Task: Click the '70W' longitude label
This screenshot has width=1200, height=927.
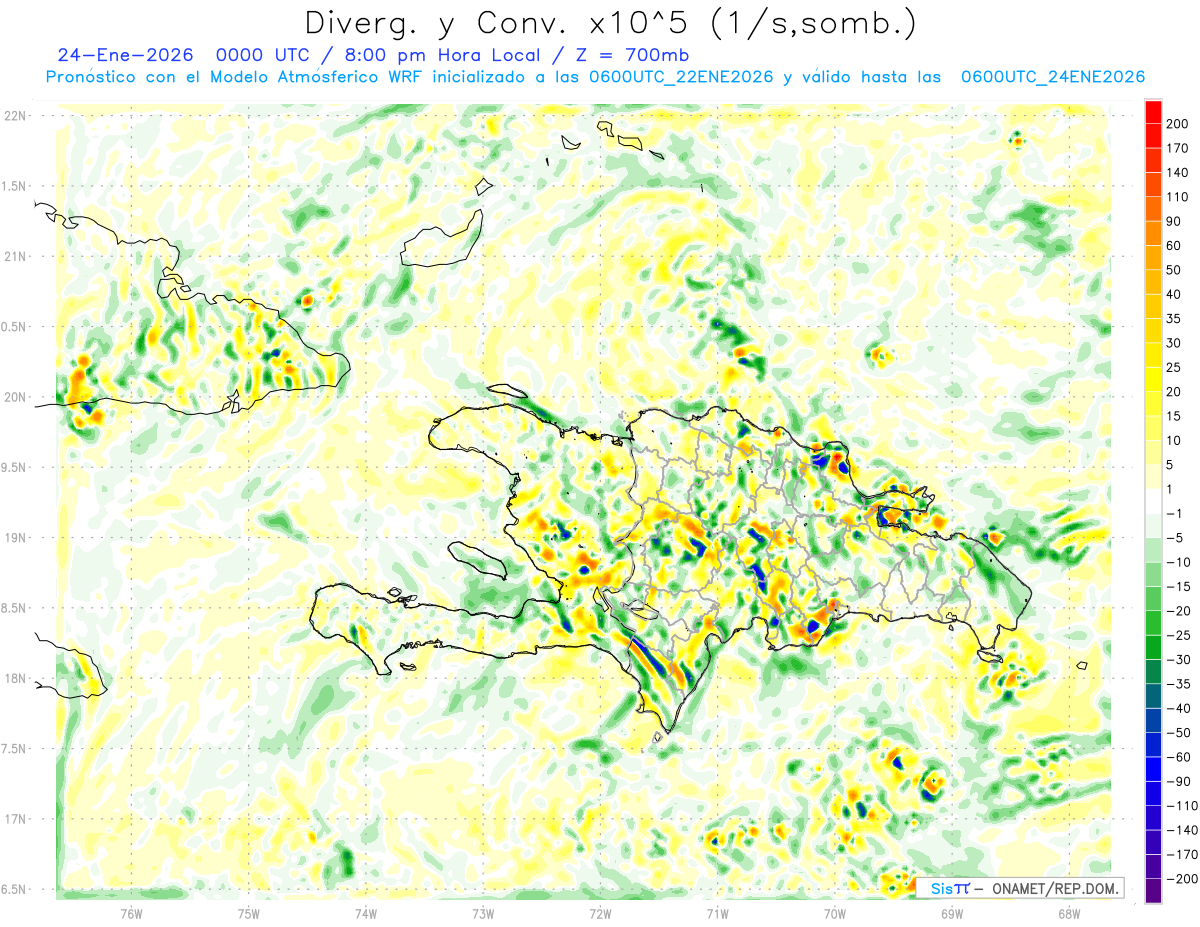Action: click(834, 912)
